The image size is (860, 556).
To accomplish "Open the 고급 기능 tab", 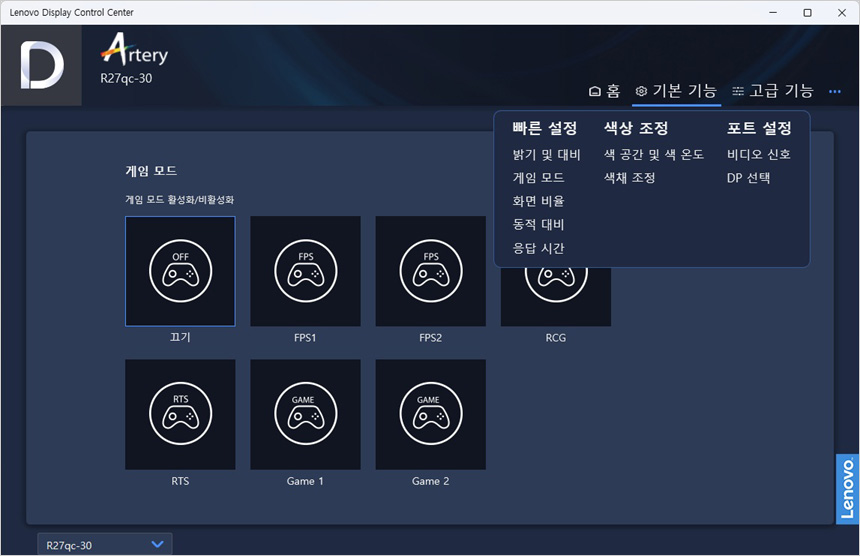I will pos(772,91).
